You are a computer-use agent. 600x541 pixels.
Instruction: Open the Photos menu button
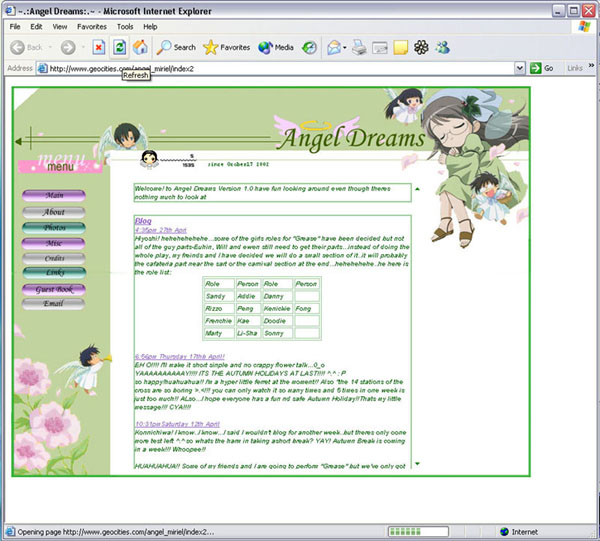[54, 228]
